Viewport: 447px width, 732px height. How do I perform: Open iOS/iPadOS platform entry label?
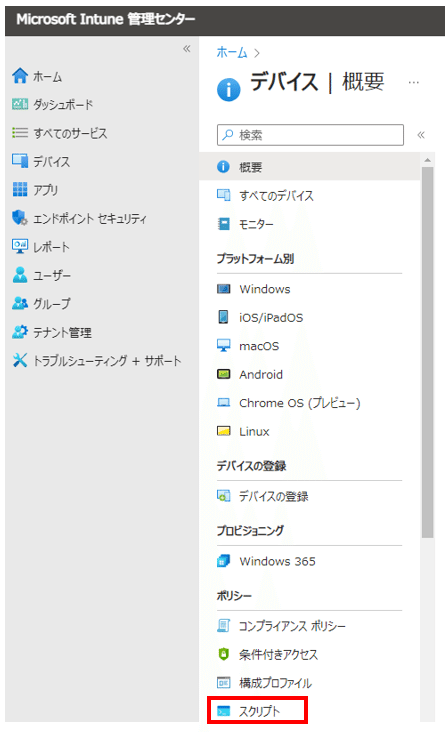pos(271,317)
